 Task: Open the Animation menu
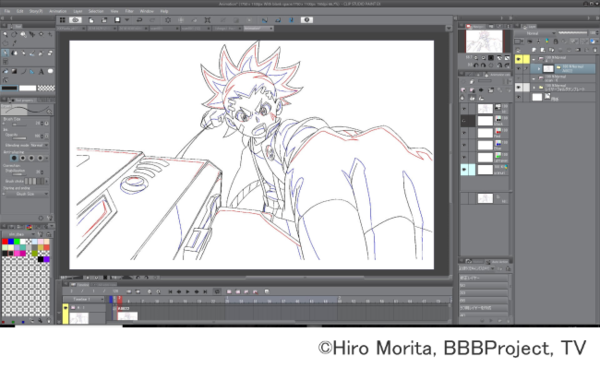click(58, 11)
